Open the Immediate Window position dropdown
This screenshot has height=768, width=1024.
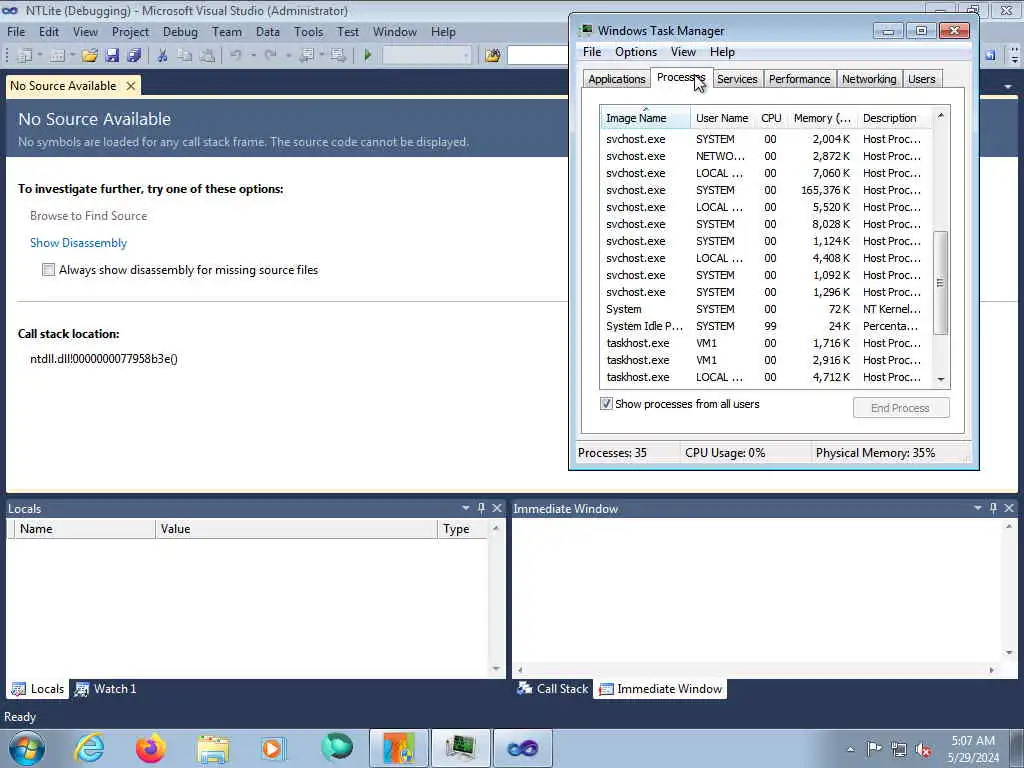(978, 508)
